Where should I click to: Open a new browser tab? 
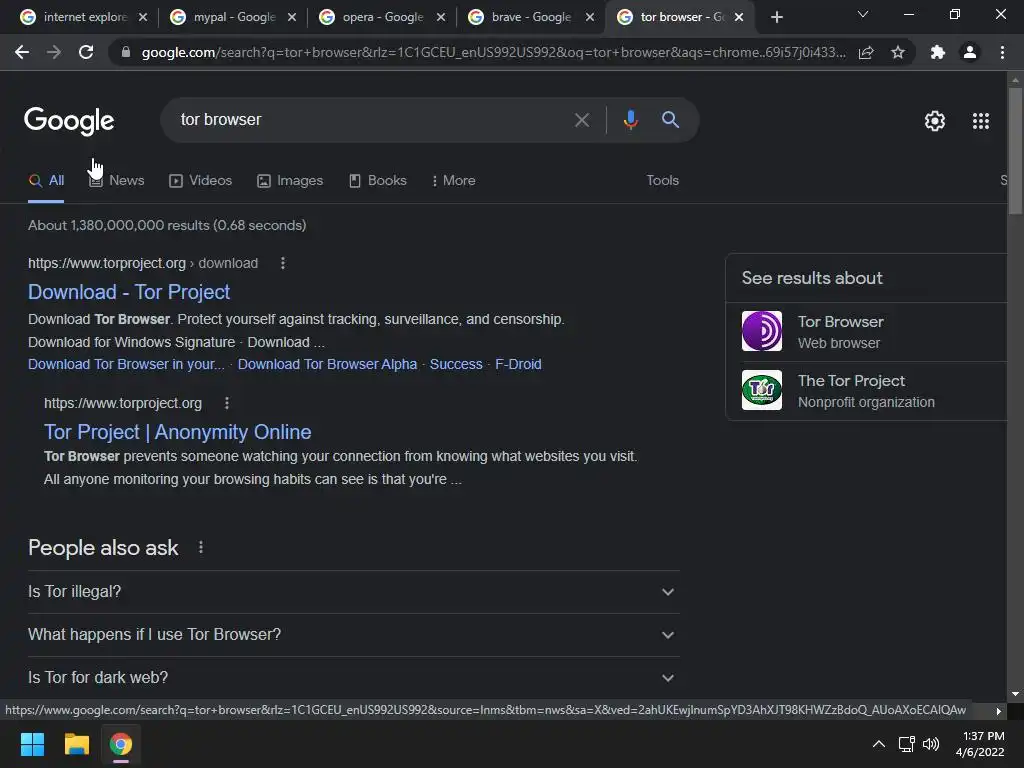click(776, 17)
